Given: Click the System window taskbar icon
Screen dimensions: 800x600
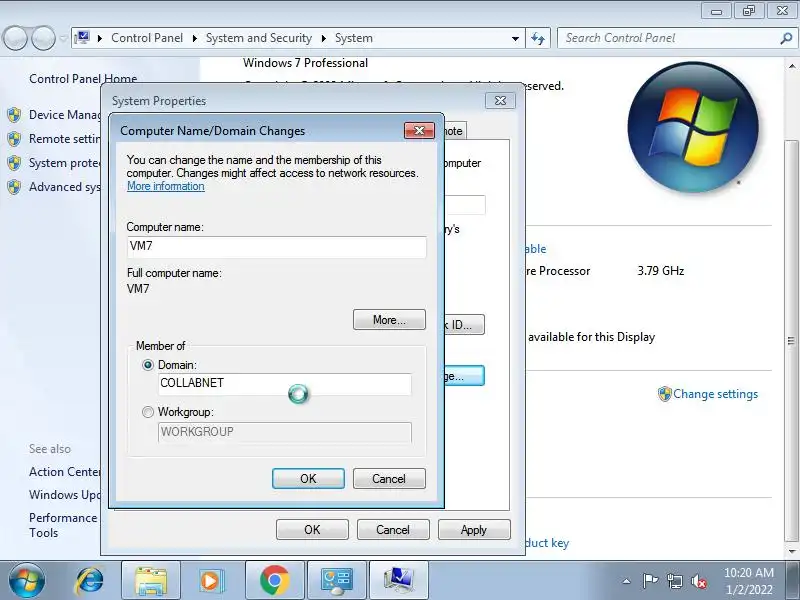Looking at the screenshot, I should (398, 581).
